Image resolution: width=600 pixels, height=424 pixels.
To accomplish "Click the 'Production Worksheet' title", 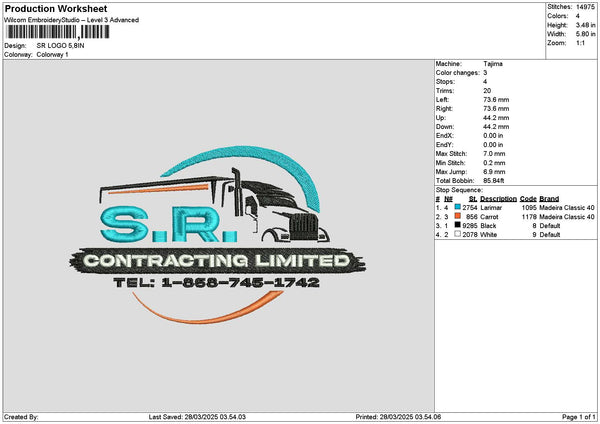I will click(56, 9).
